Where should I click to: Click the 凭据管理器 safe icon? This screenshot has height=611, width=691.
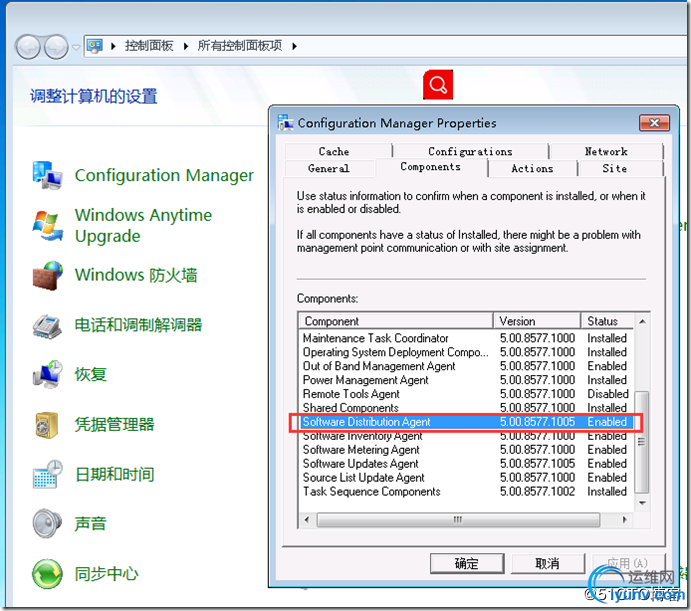pos(47,425)
